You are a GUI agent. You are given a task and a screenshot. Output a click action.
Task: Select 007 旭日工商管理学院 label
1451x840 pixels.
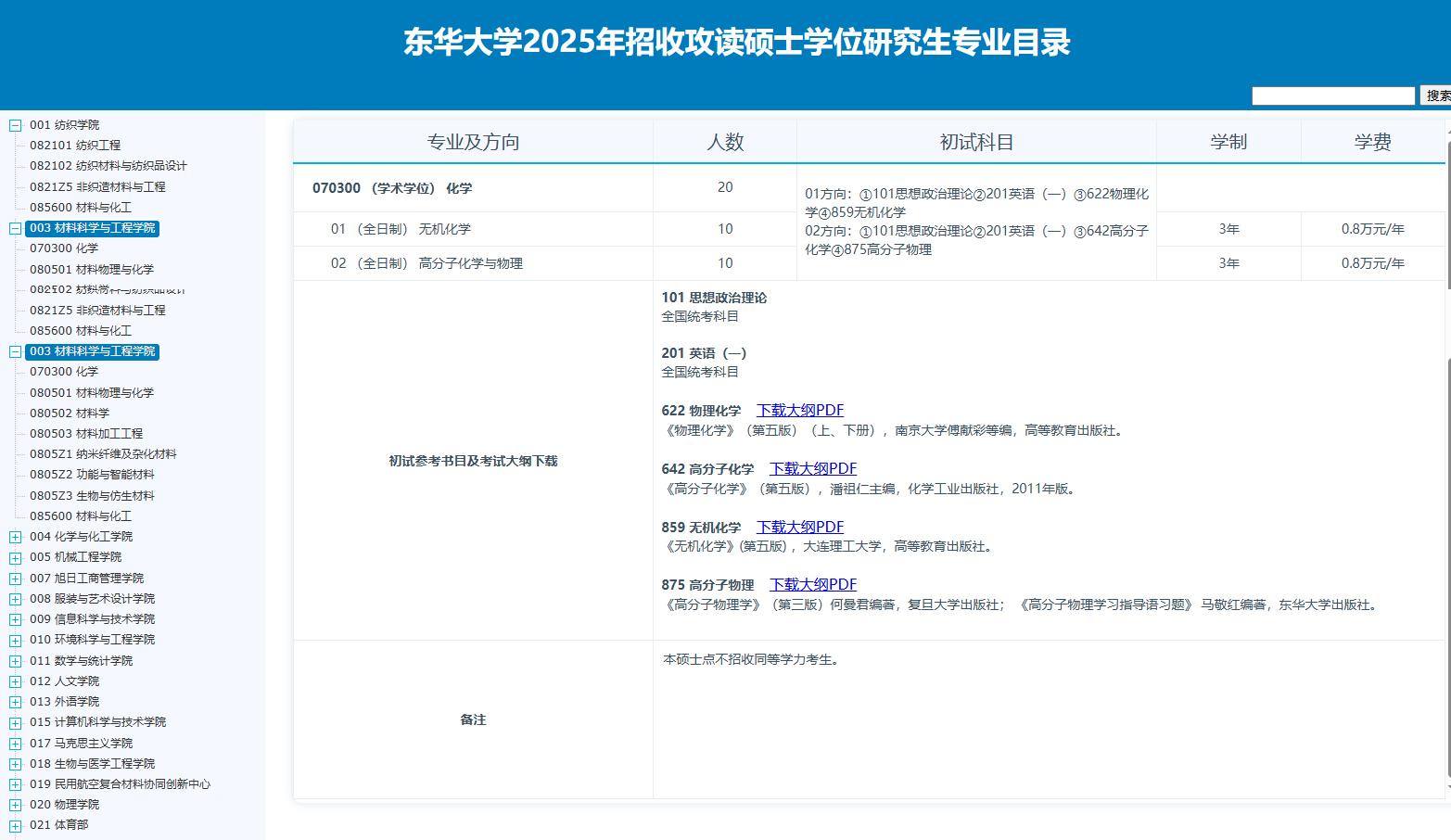(x=86, y=579)
